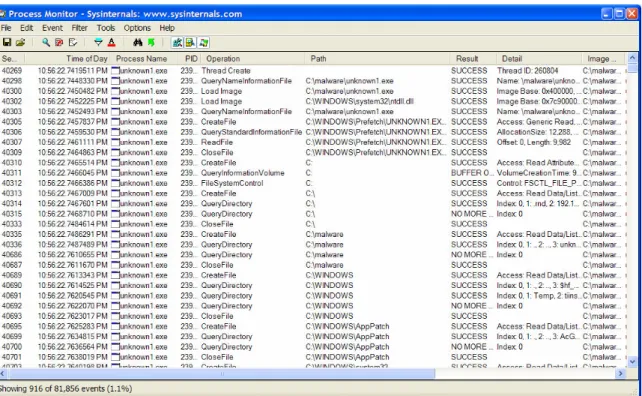Click sequence number 40333
Viewport: 642px width, 396px height.
click(11, 224)
